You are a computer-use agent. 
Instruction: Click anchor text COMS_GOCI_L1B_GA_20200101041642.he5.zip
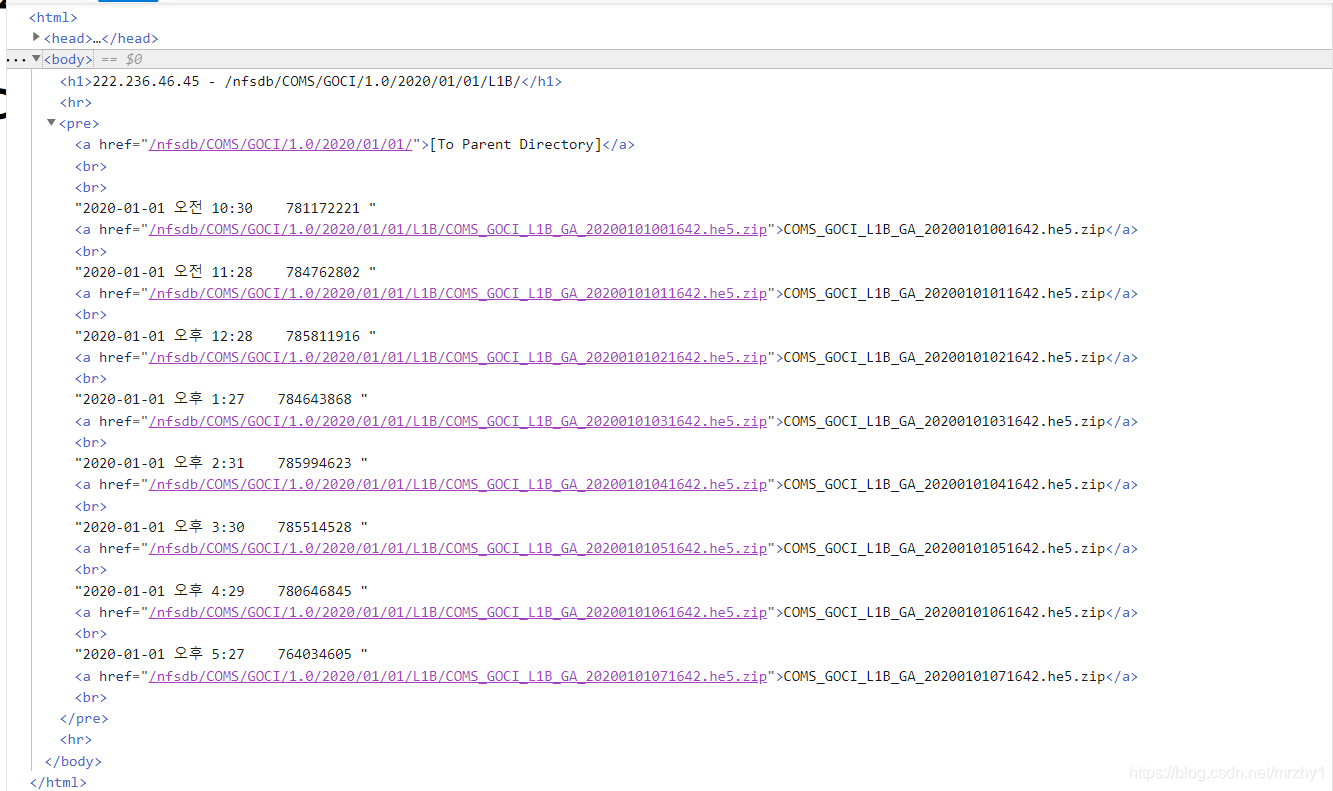944,485
